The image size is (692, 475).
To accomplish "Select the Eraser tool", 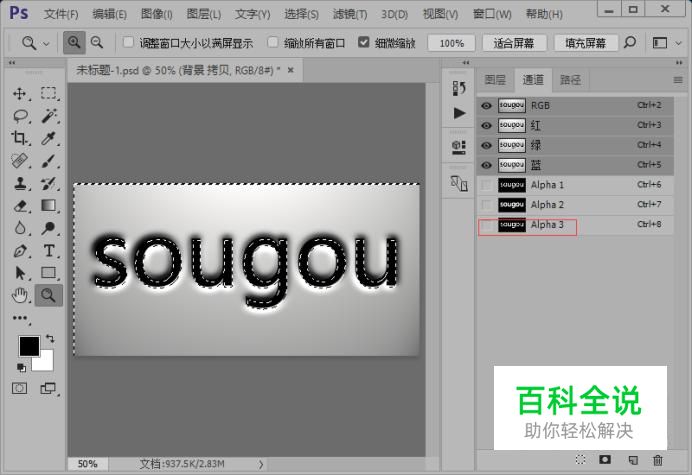I will pos(19,206).
